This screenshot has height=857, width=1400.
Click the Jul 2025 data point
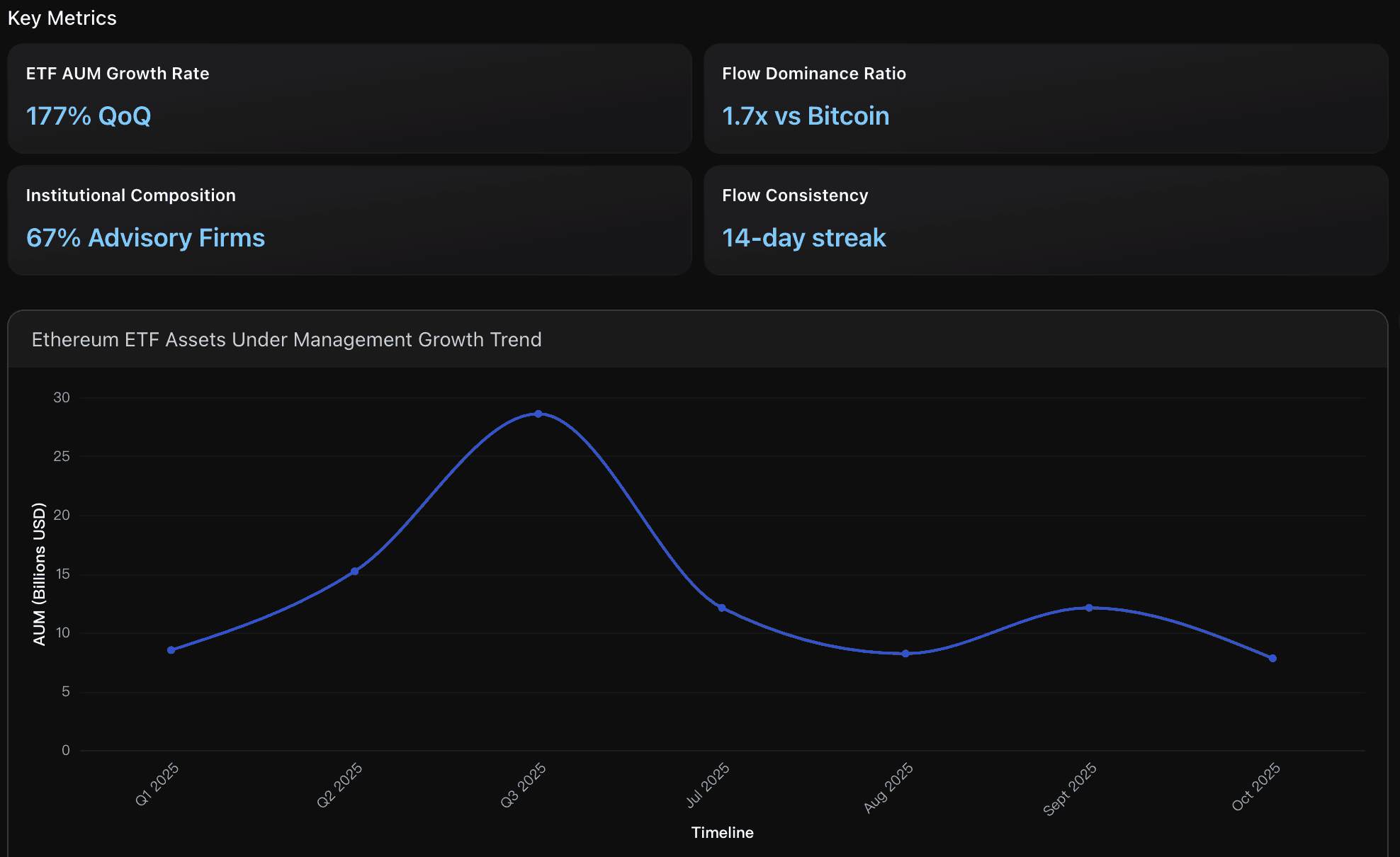(722, 608)
